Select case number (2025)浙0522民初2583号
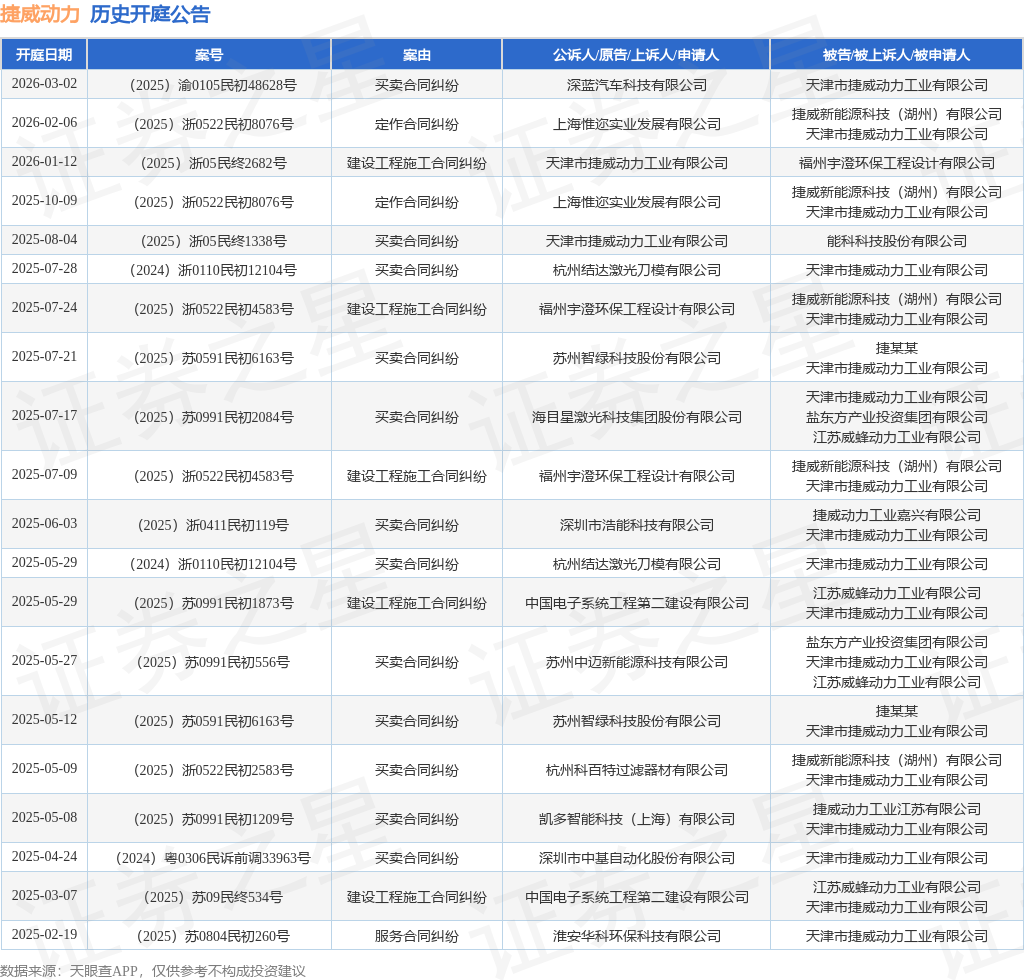Image resolution: width=1024 pixels, height=980 pixels. pos(214,770)
